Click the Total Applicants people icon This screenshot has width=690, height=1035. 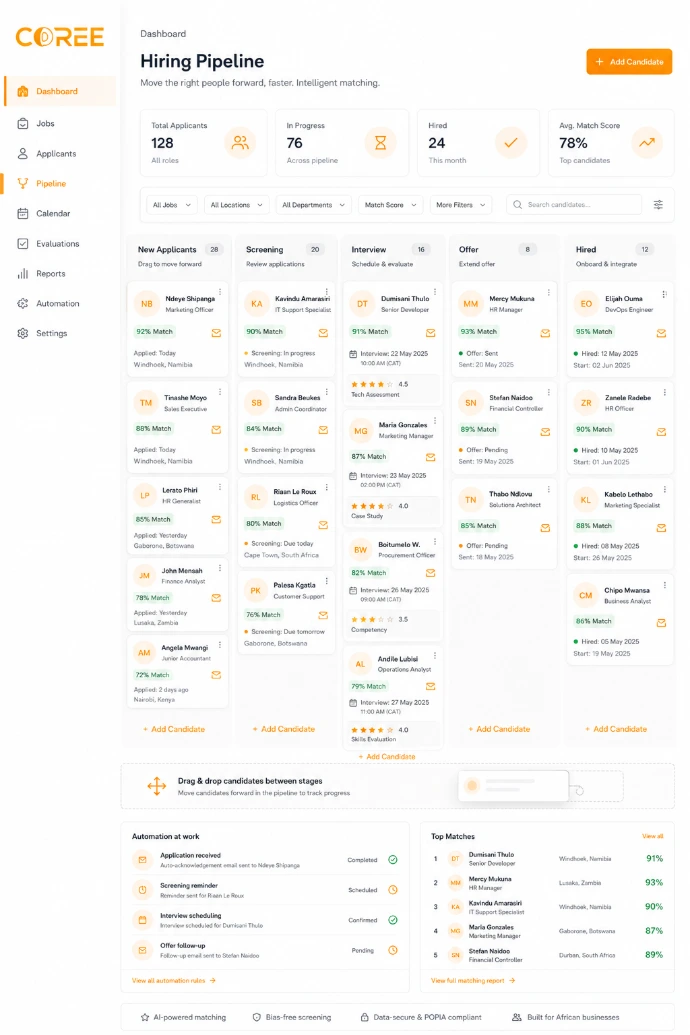[x=240, y=143]
